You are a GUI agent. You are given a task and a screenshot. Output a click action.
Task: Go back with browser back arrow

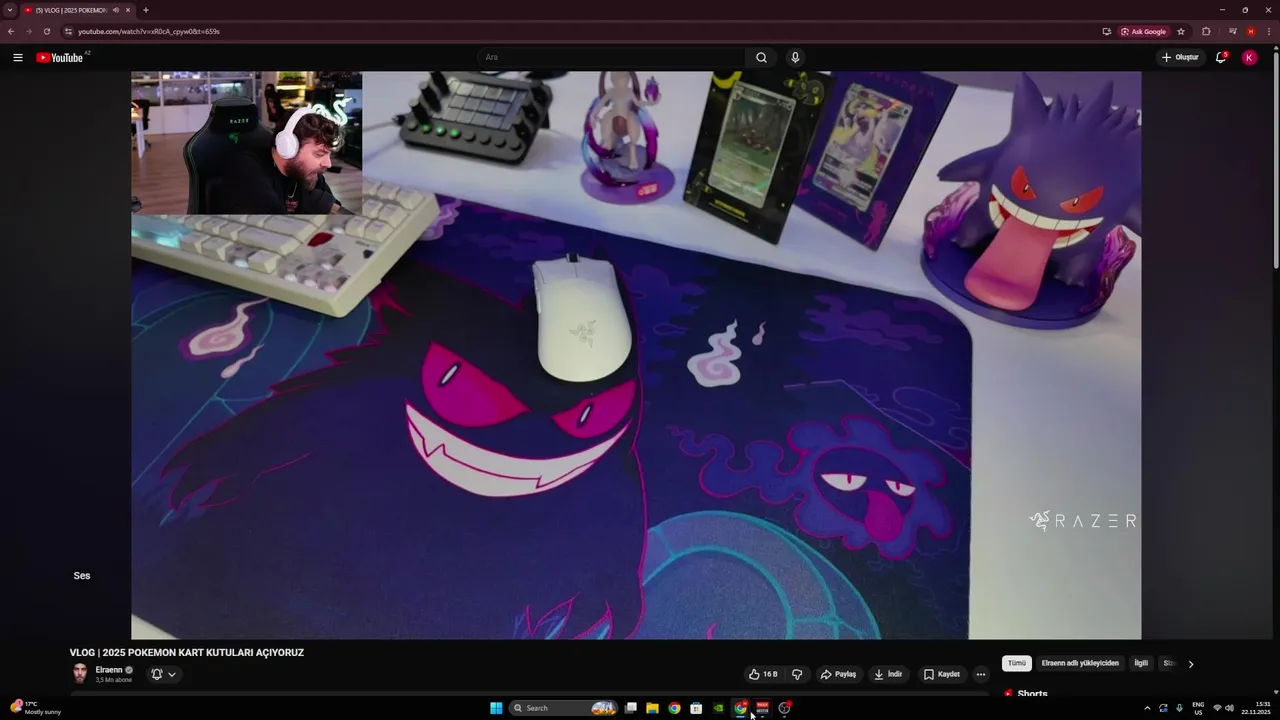pos(11,31)
